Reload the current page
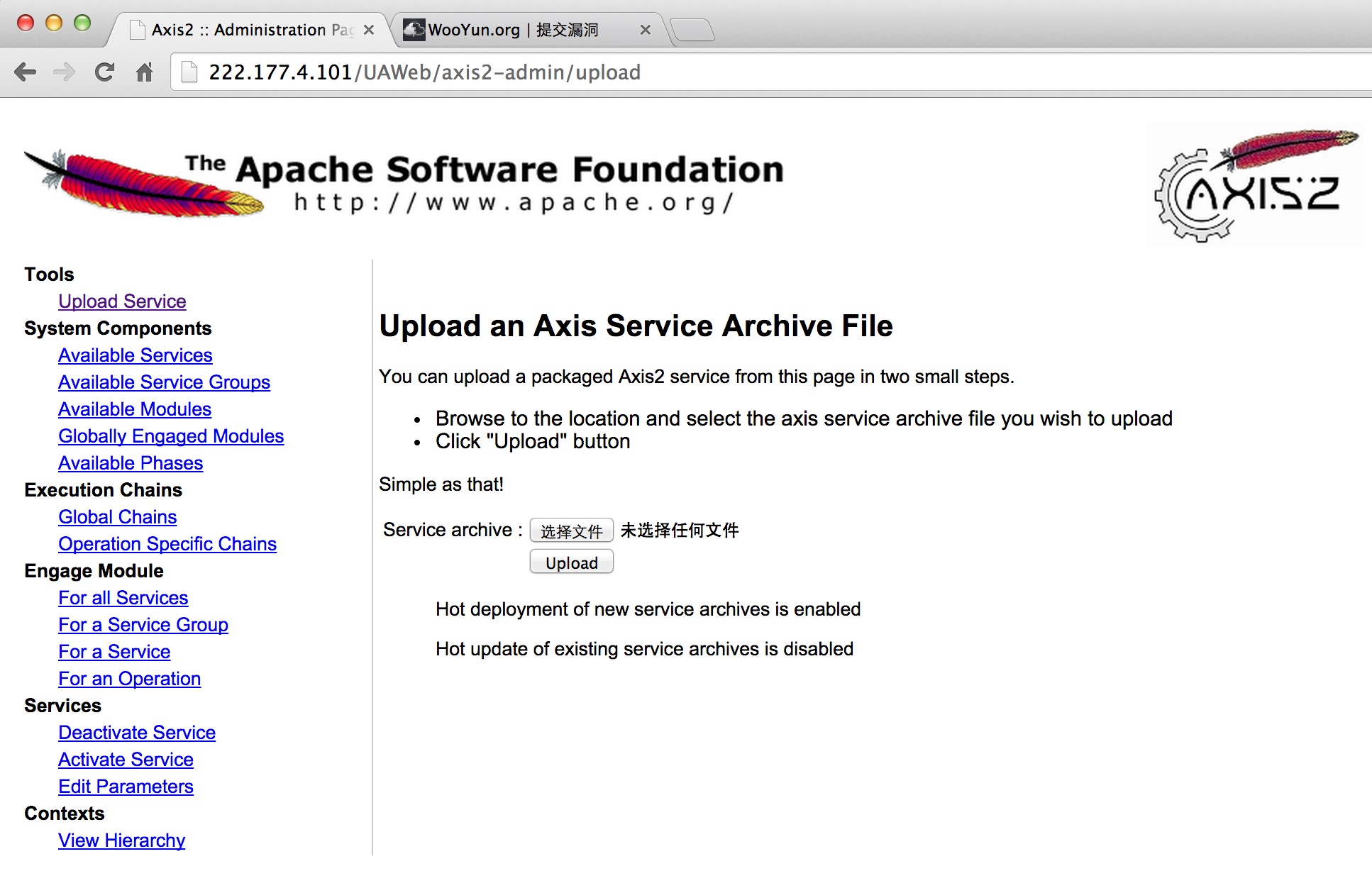The height and width of the screenshot is (871, 1372). [105, 72]
